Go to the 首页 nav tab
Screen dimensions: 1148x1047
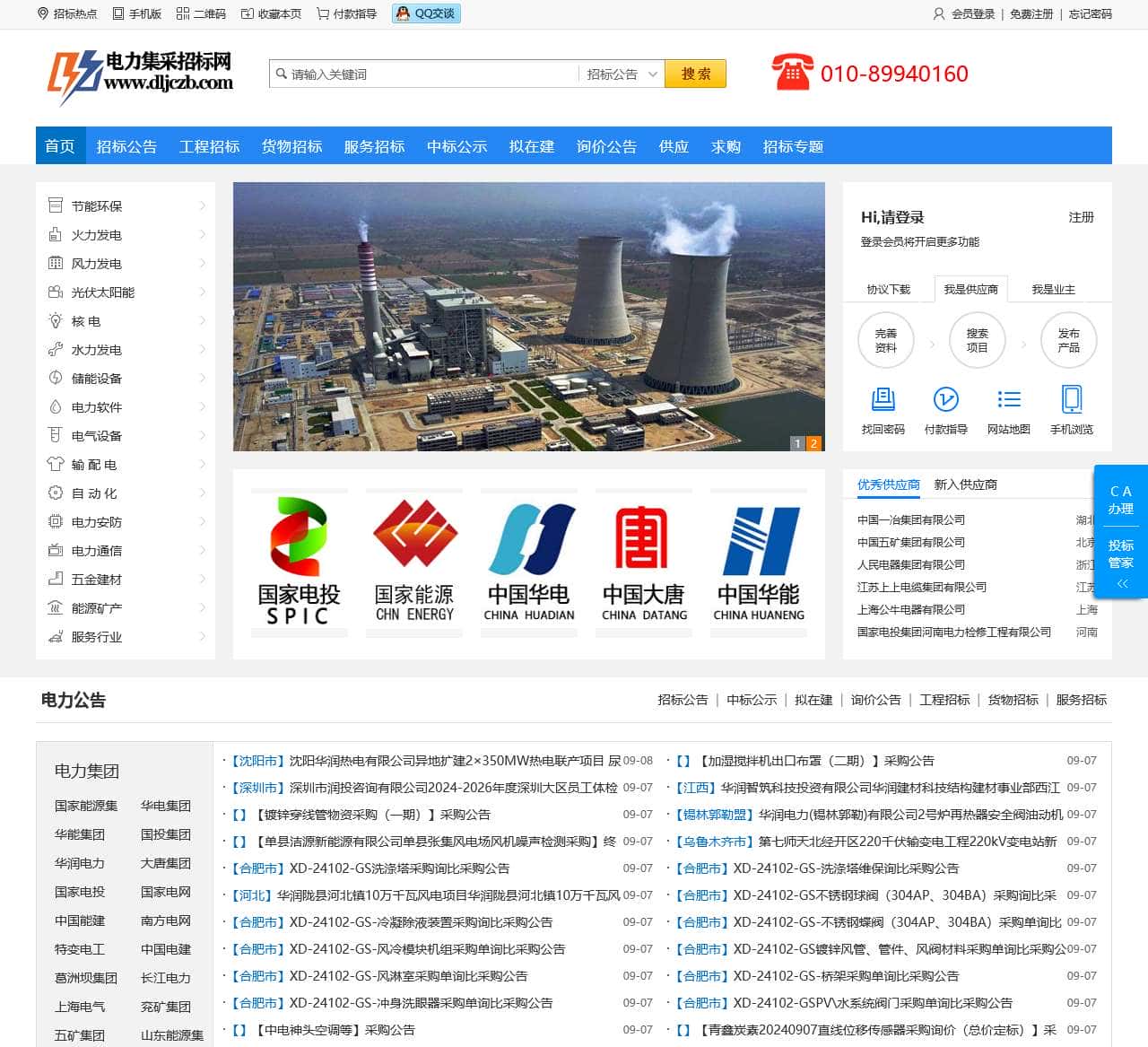(60, 145)
